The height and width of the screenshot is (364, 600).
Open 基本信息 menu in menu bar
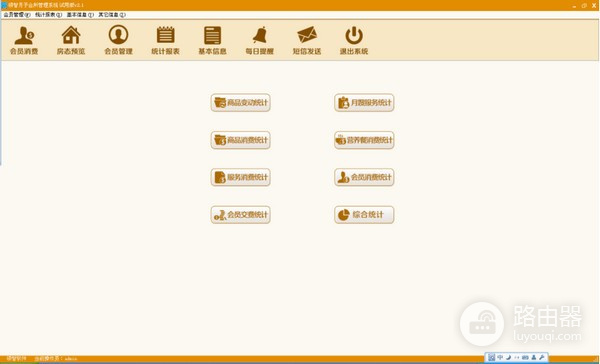(x=80, y=15)
